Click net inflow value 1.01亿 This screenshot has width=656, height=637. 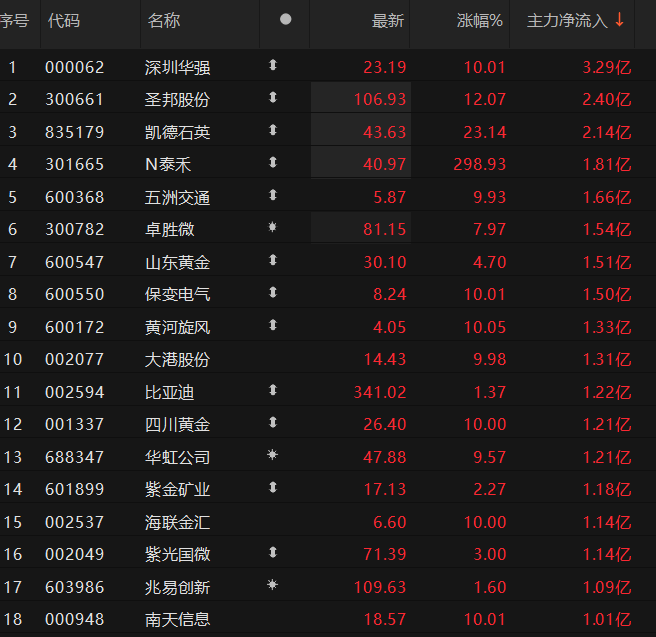pyautogui.click(x=607, y=619)
